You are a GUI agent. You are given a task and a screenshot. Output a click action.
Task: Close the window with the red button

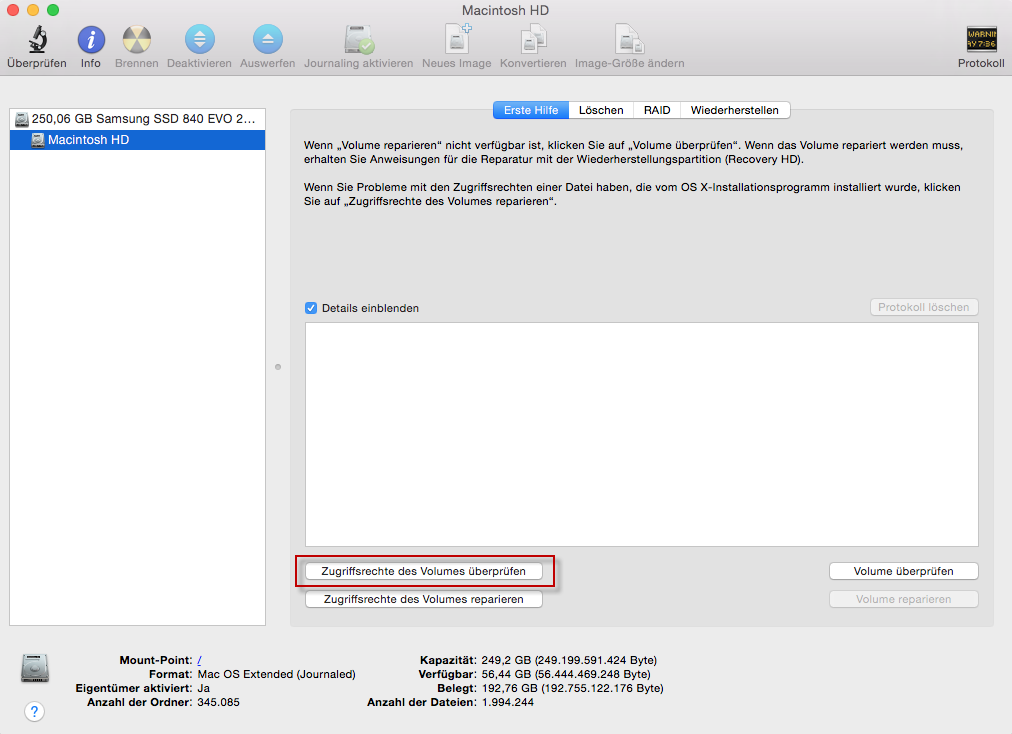point(13,10)
